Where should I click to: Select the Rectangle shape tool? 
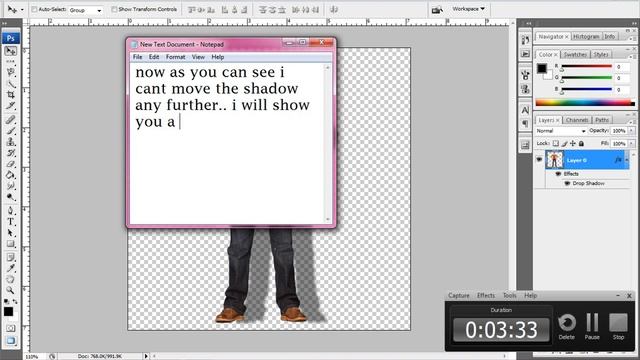coord(11,244)
